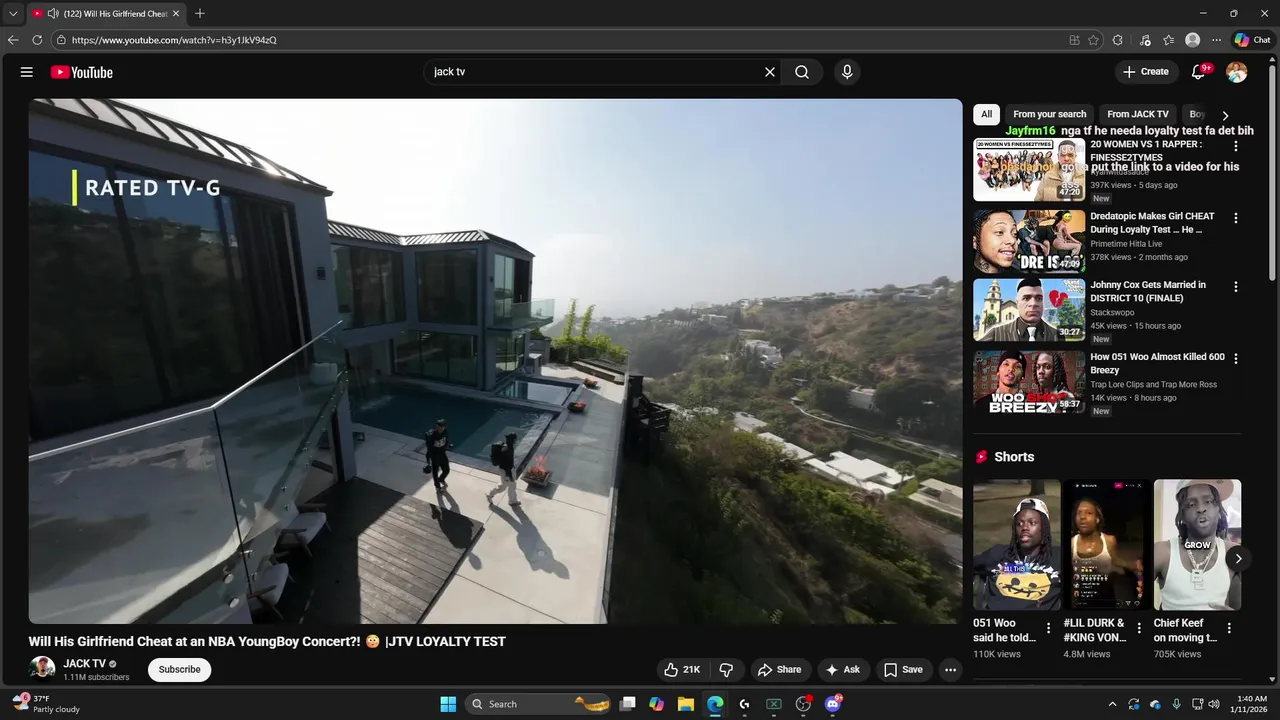Open the Edge profile icon

pos(1192,40)
